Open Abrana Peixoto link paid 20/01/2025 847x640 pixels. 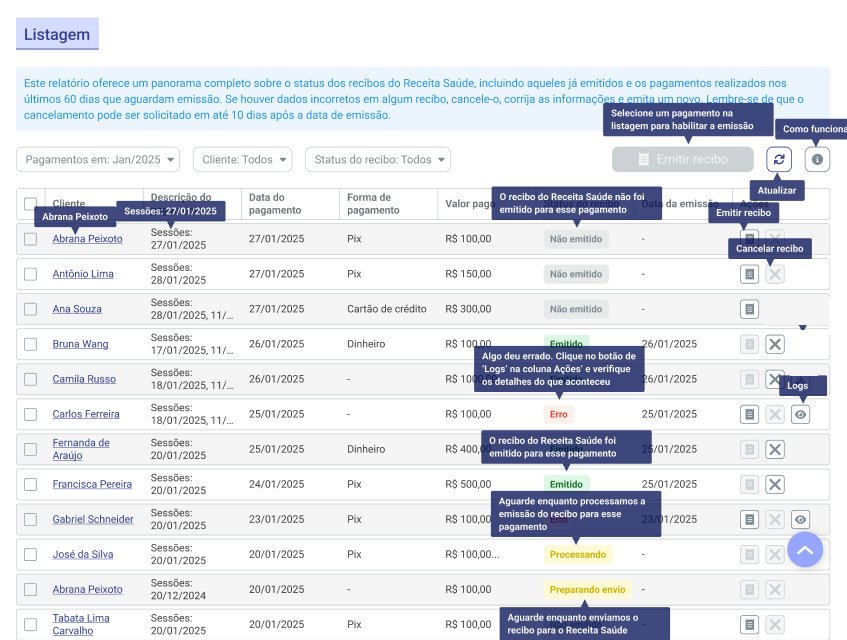tap(88, 590)
